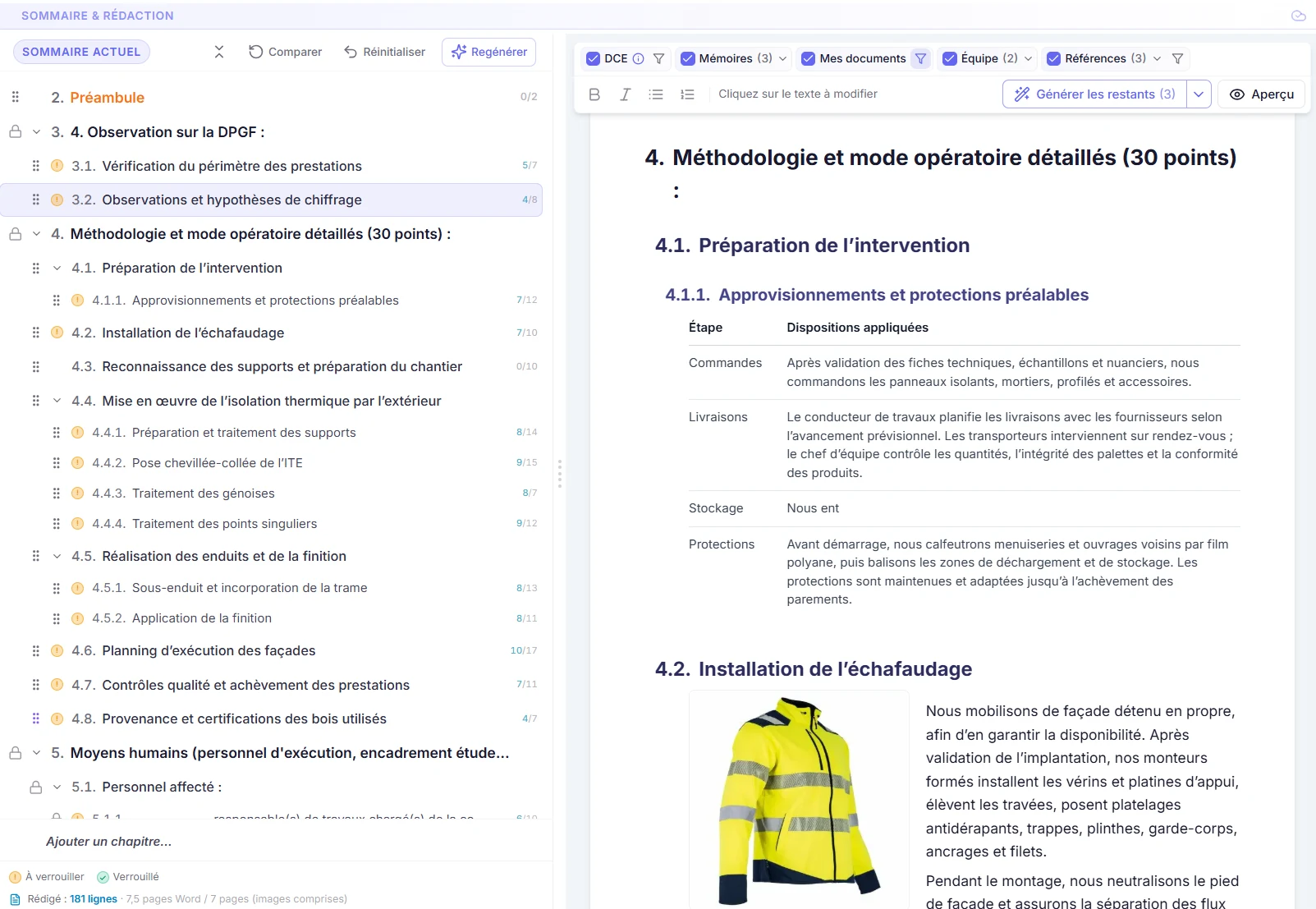1316x909 pixels.
Task: Click Générer les restants (3) button
Action: pos(1094,94)
